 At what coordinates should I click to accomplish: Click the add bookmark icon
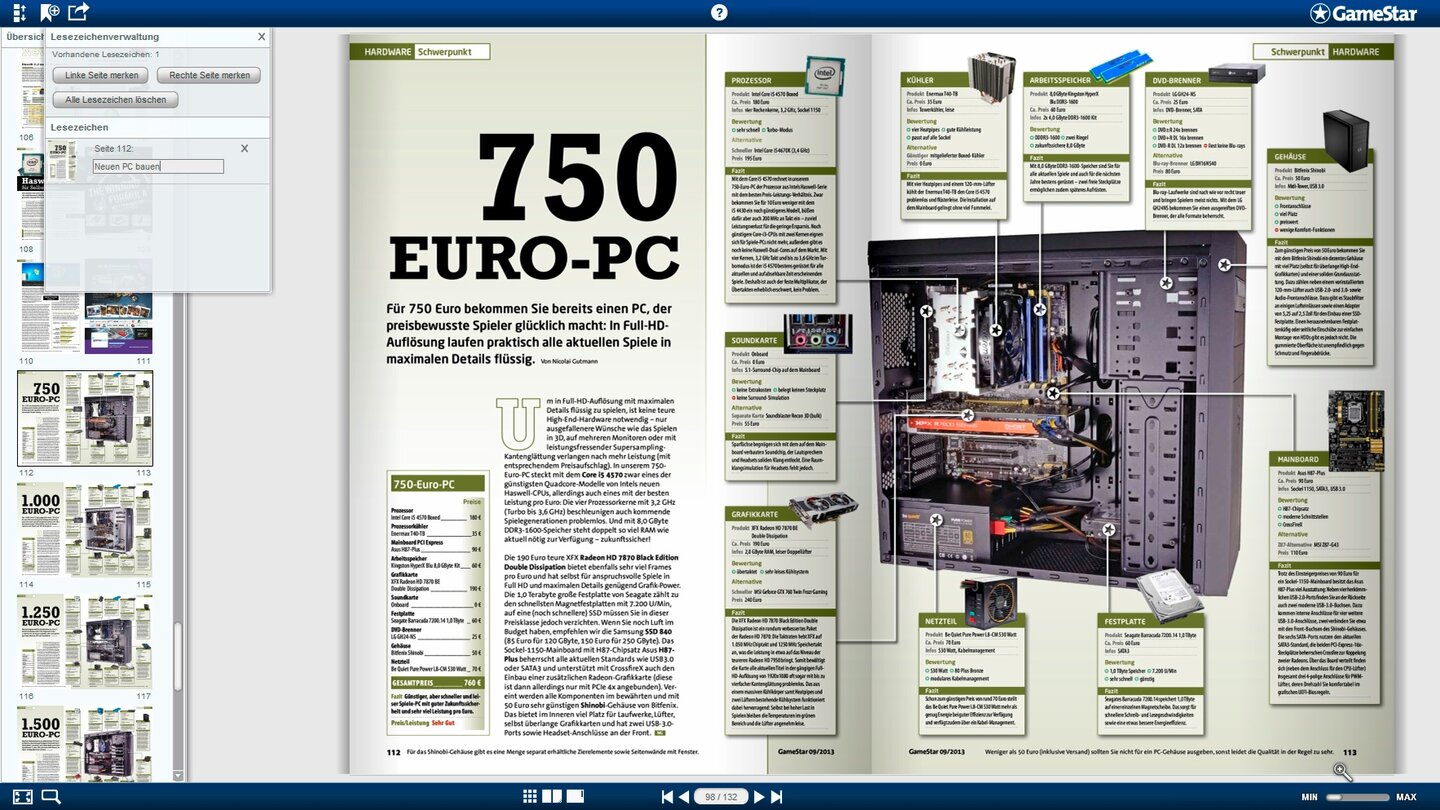(x=50, y=12)
